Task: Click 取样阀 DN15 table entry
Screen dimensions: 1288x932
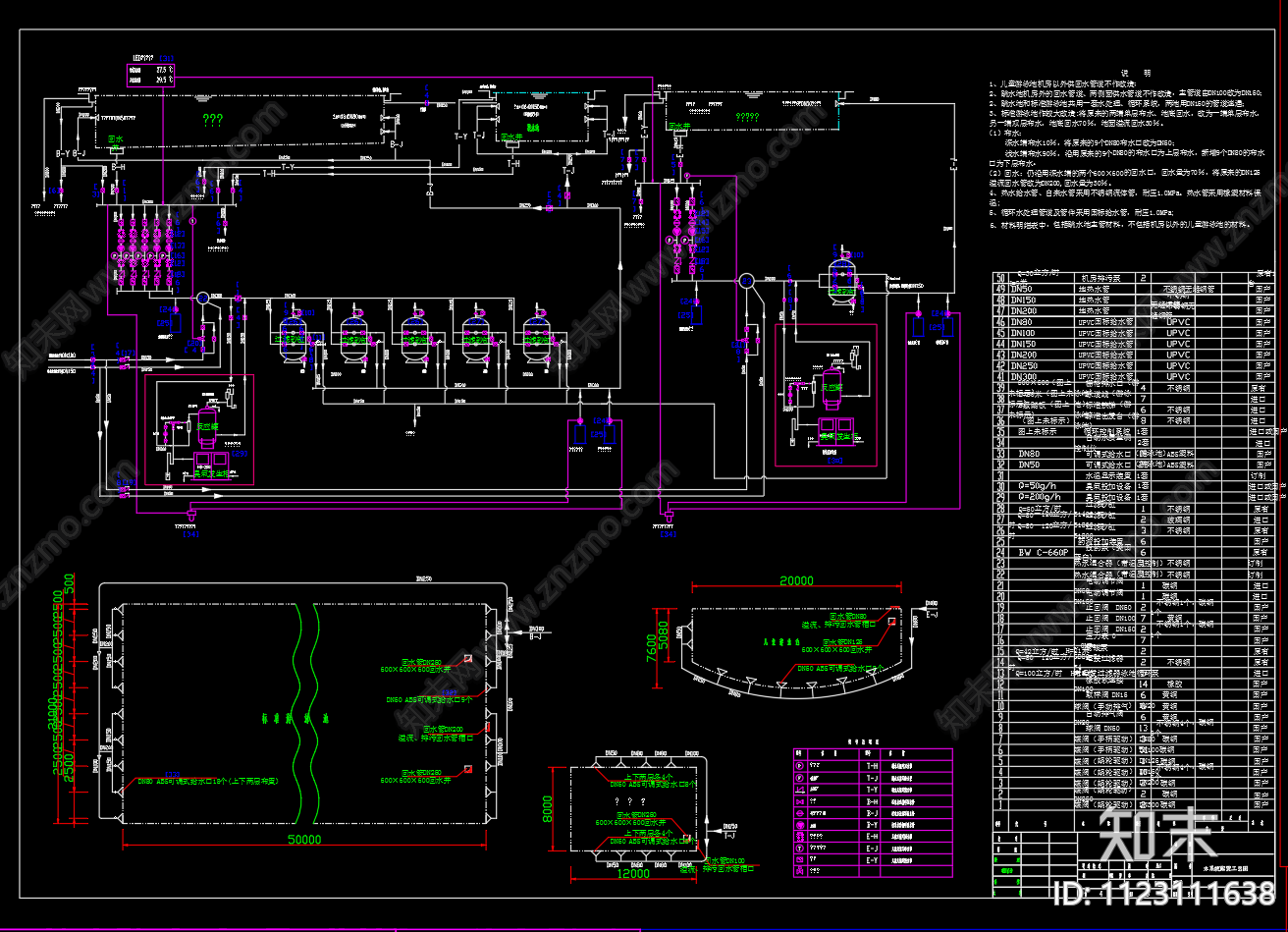Action: pos(1106,695)
